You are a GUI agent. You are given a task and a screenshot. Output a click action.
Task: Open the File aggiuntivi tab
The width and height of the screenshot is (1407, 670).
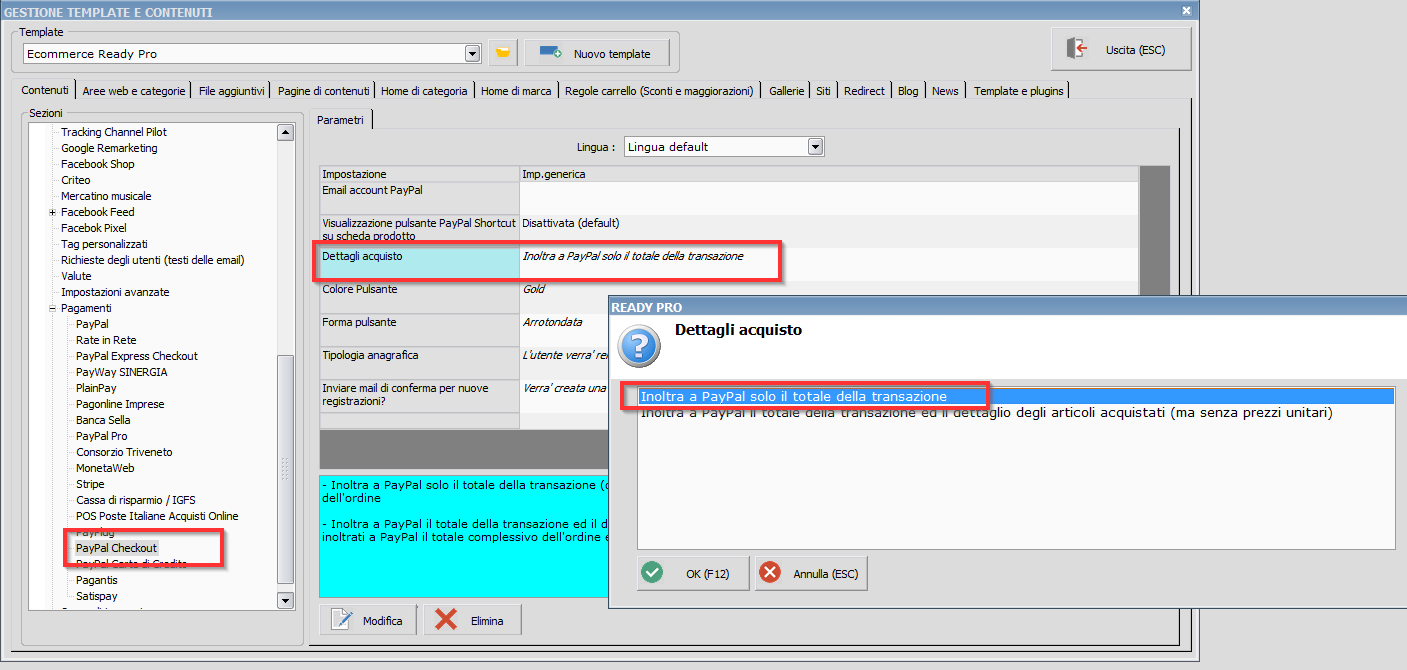pos(232,91)
